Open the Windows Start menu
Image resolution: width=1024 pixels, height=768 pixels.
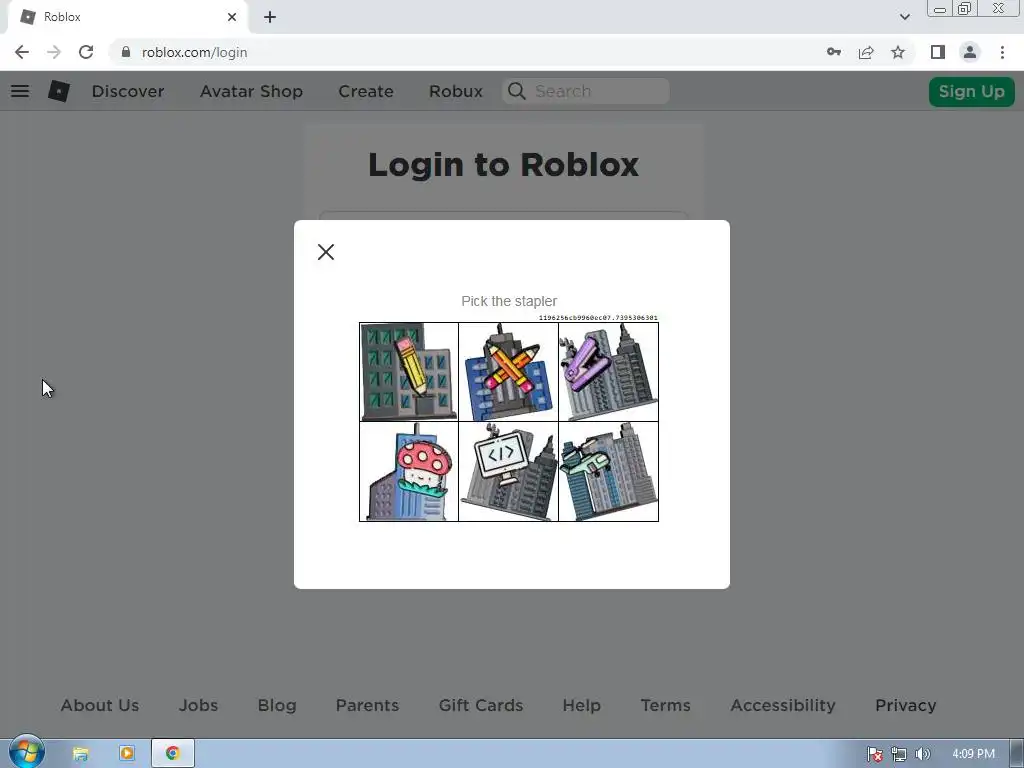coord(27,752)
